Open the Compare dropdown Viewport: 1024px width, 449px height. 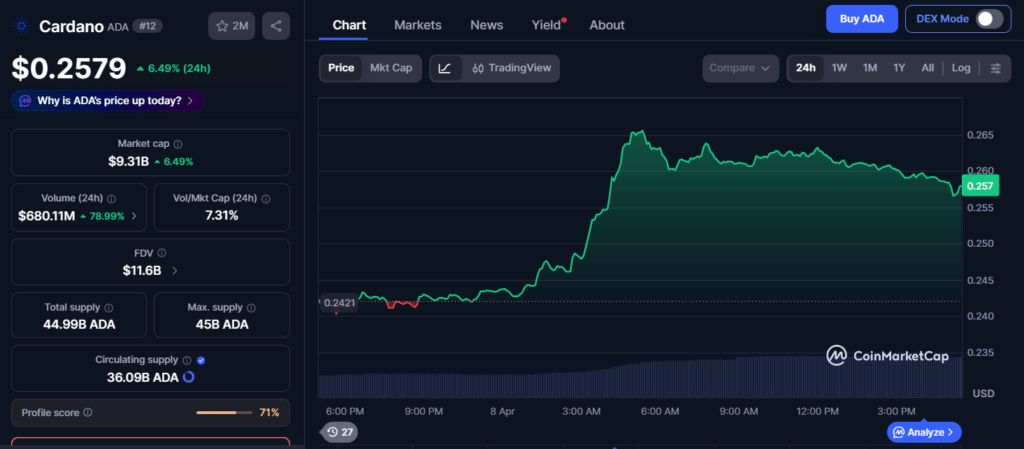[739, 68]
